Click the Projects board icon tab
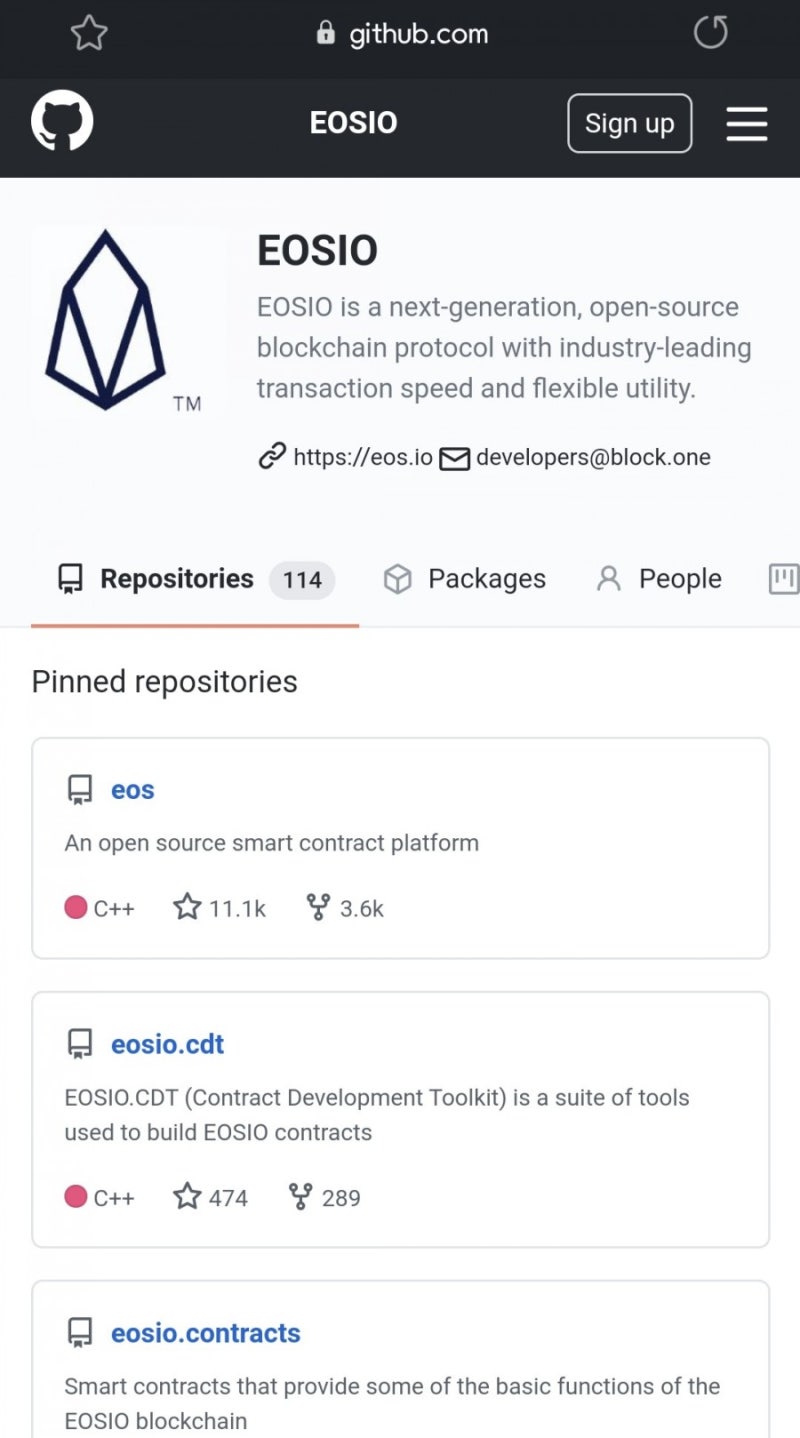Image resolution: width=800 pixels, height=1438 pixels. pyautogui.click(x=783, y=579)
